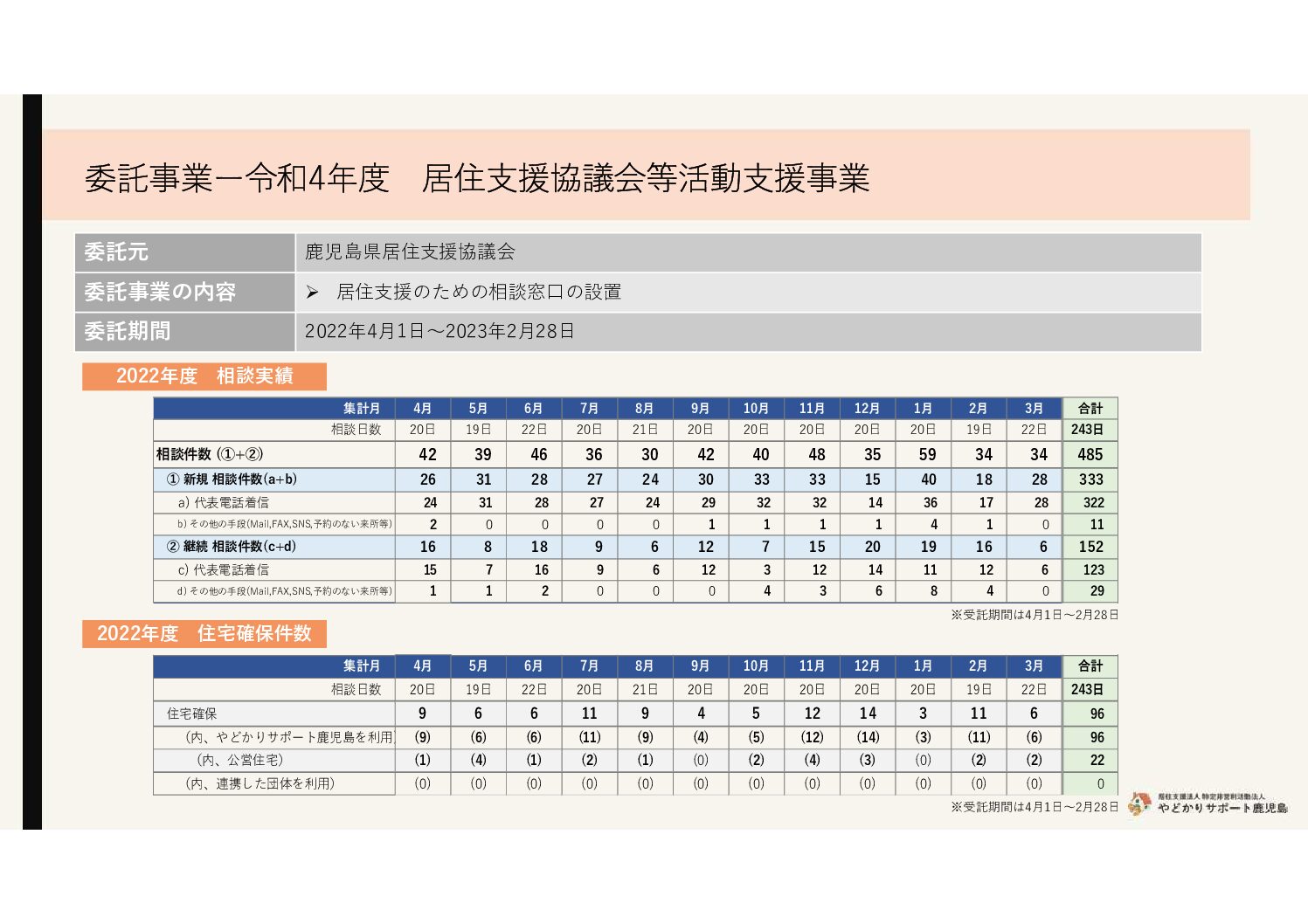Select the slide title 委託事業ー令和4年度 居住支援協議会等活動支援事業
The height and width of the screenshot is (924, 1308).
477,178
